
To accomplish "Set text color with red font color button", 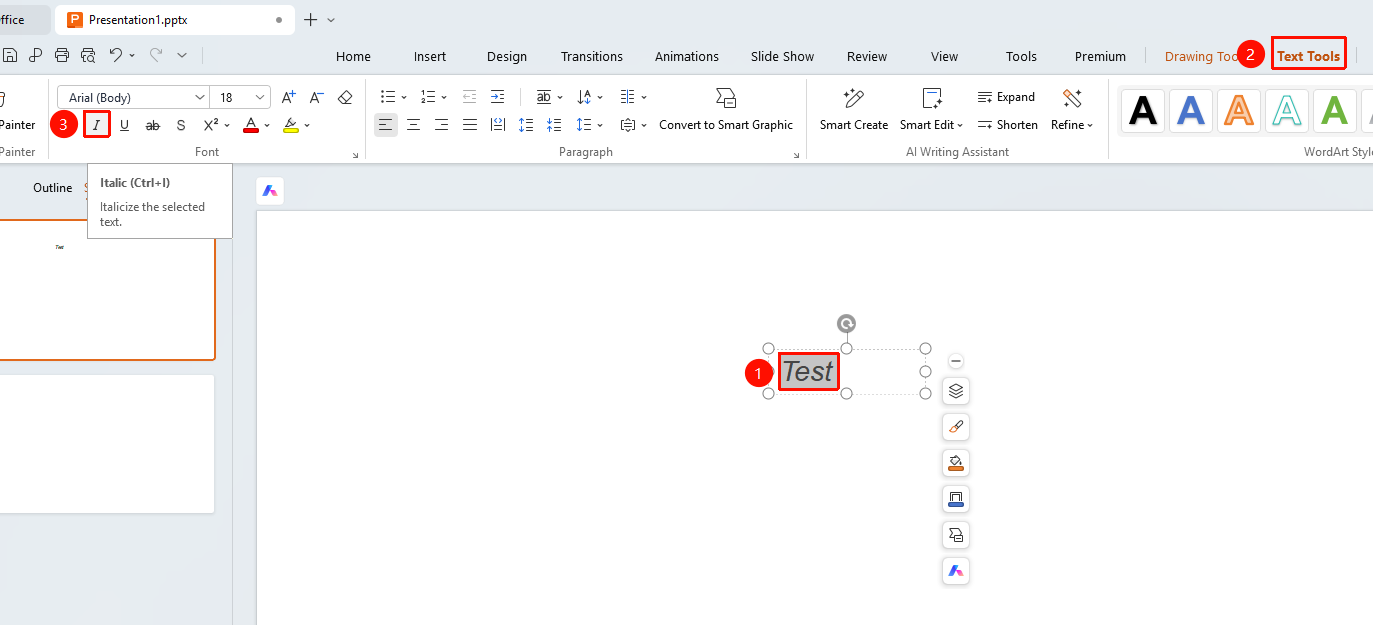I will (x=251, y=125).
